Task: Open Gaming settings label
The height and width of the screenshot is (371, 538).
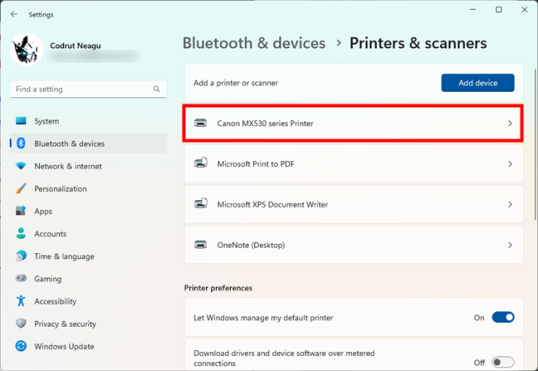Action: (48, 279)
